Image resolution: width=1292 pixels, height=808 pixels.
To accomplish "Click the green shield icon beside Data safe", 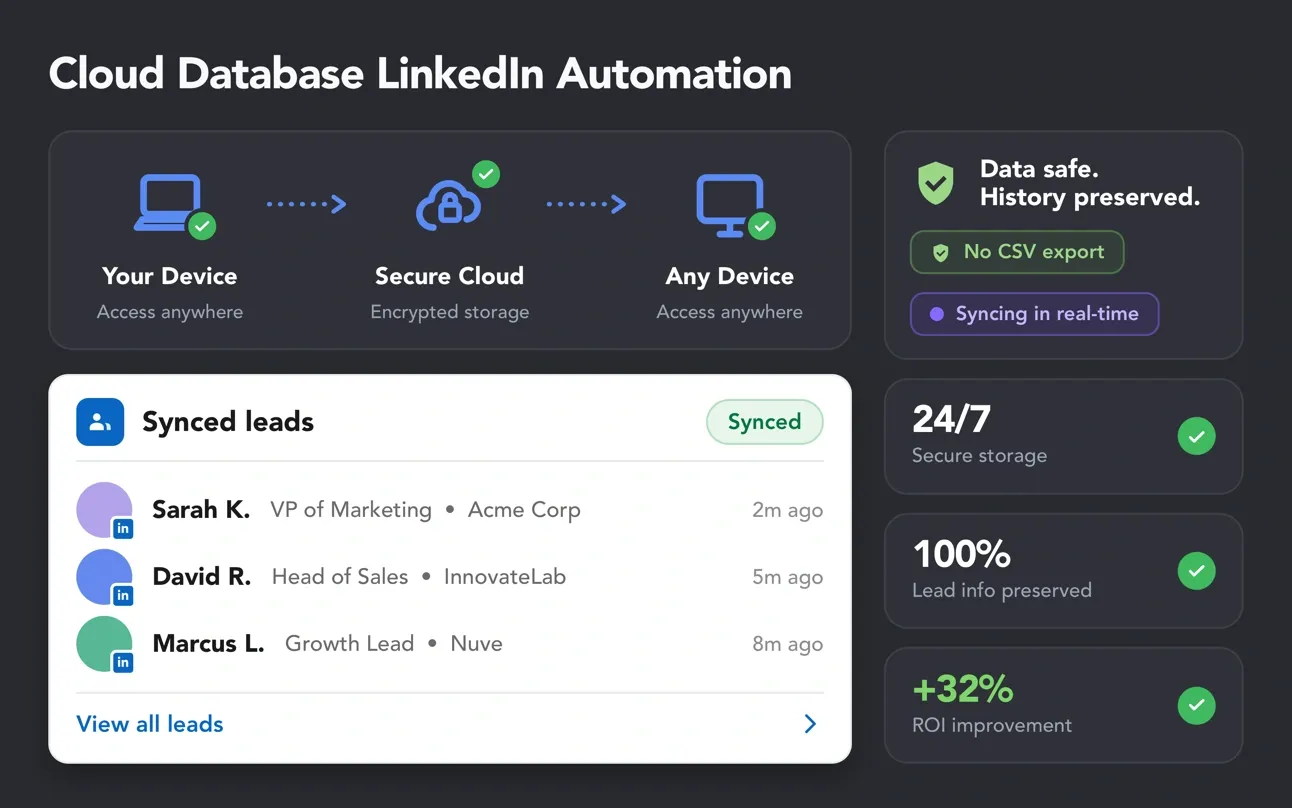I will click(x=936, y=183).
